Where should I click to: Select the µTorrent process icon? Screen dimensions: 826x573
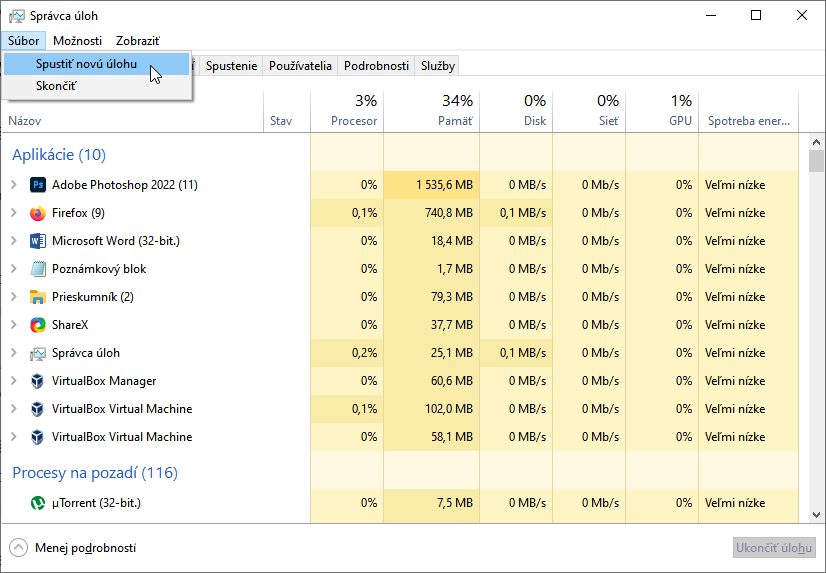[38, 503]
